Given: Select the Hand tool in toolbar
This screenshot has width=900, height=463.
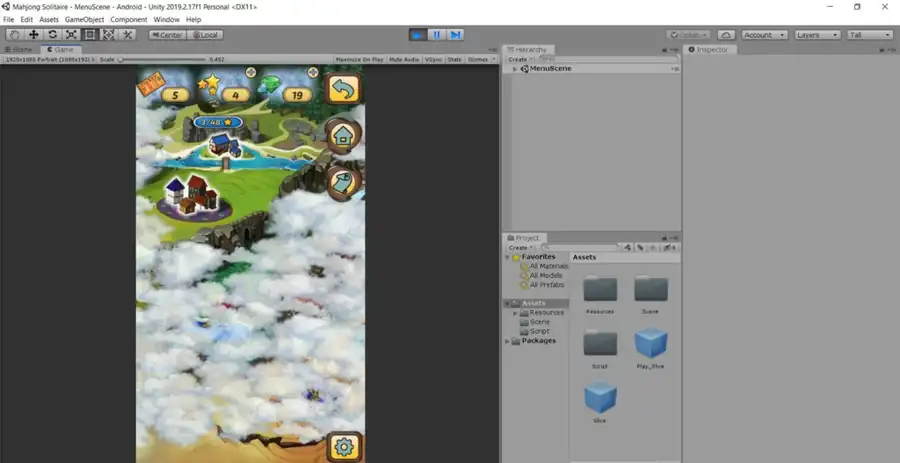Looking at the screenshot, I should (x=14, y=35).
